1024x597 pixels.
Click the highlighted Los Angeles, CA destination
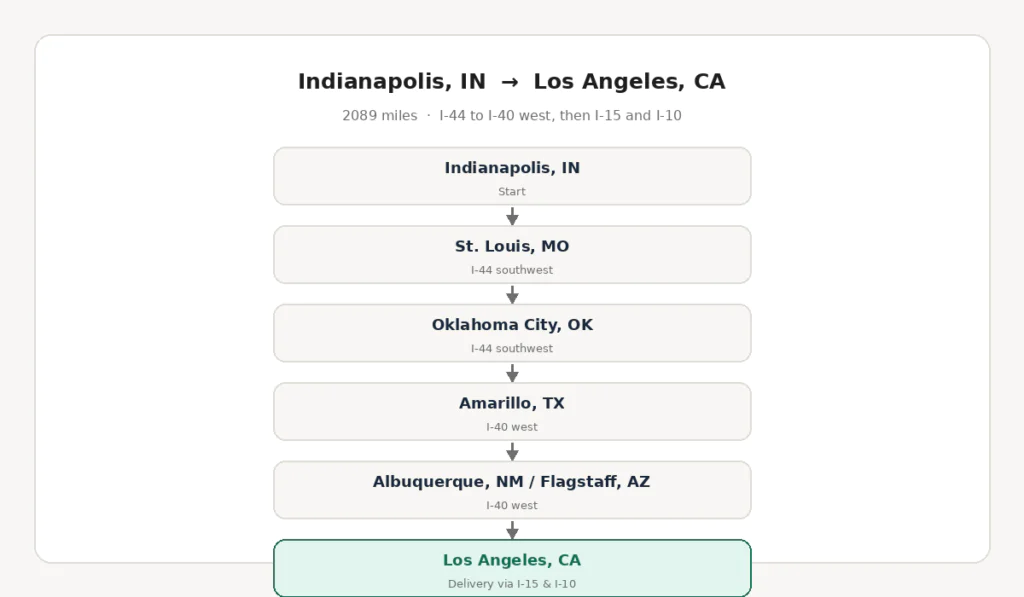click(x=512, y=568)
